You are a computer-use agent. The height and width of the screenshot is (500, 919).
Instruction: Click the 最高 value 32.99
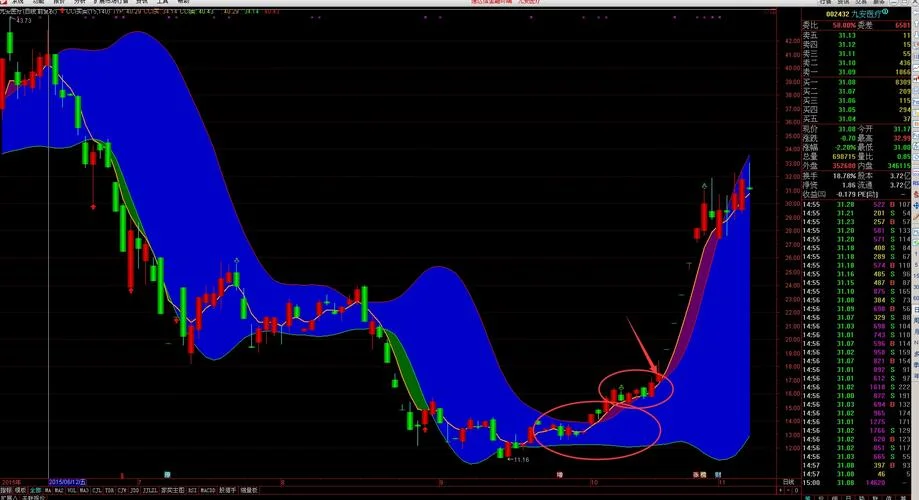pyautogui.click(x=901, y=138)
